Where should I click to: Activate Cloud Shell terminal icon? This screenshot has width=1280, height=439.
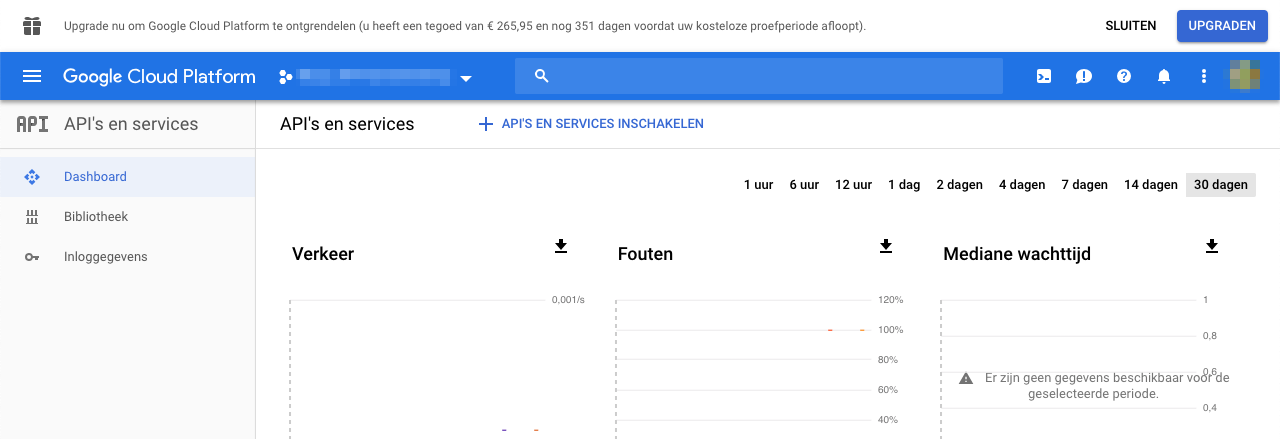pos(1044,77)
